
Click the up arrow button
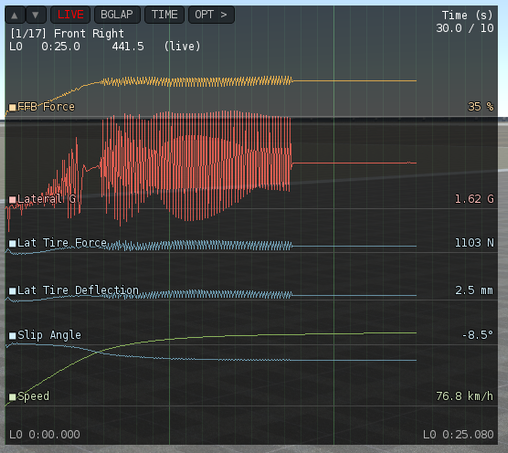[x=15, y=15]
